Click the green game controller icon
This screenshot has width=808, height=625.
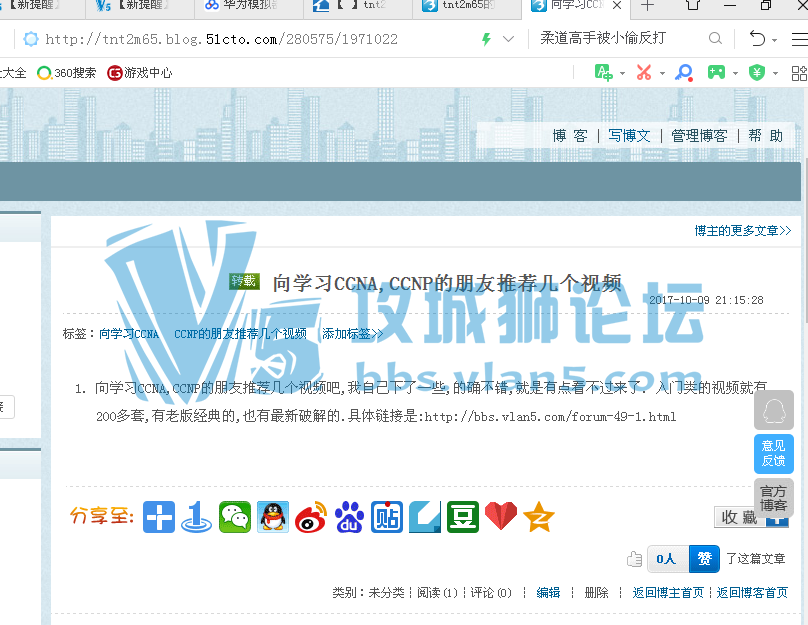click(x=716, y=73)
